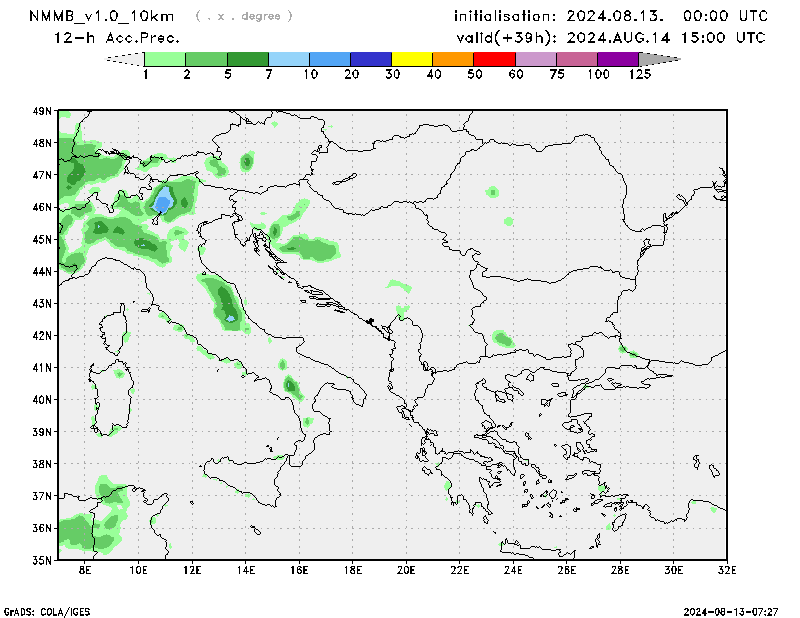Click the blue precipitation spot near 46N 11E
800x618 pixels.
[163, 203]
